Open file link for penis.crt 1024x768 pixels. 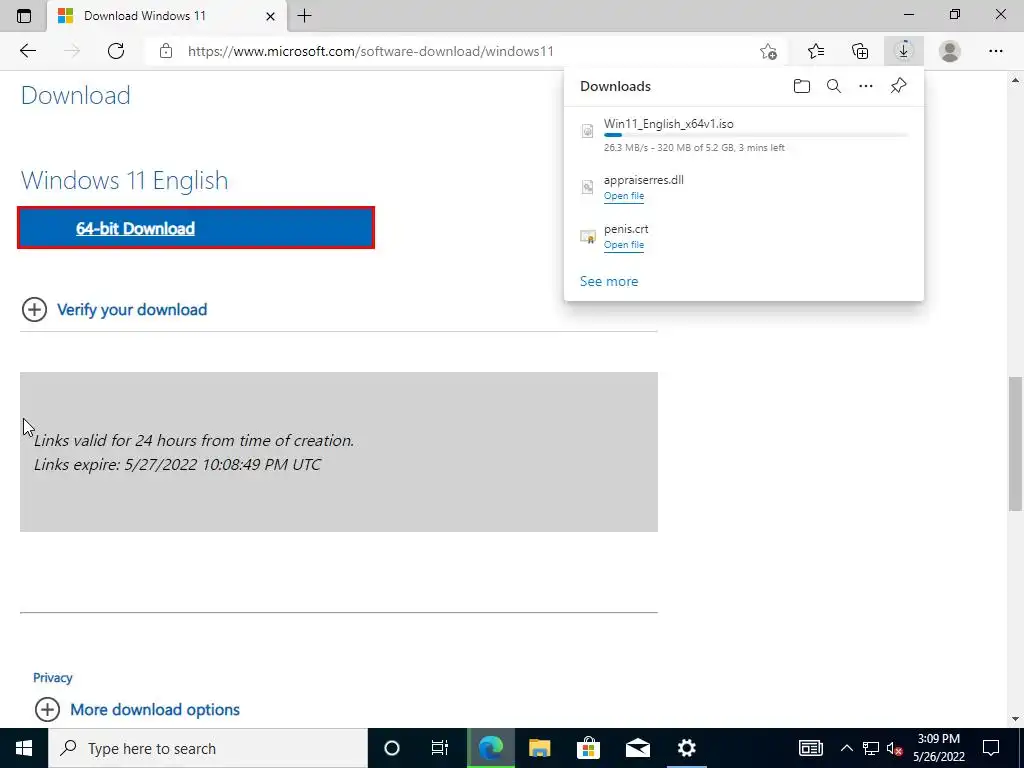click(624, 245)
